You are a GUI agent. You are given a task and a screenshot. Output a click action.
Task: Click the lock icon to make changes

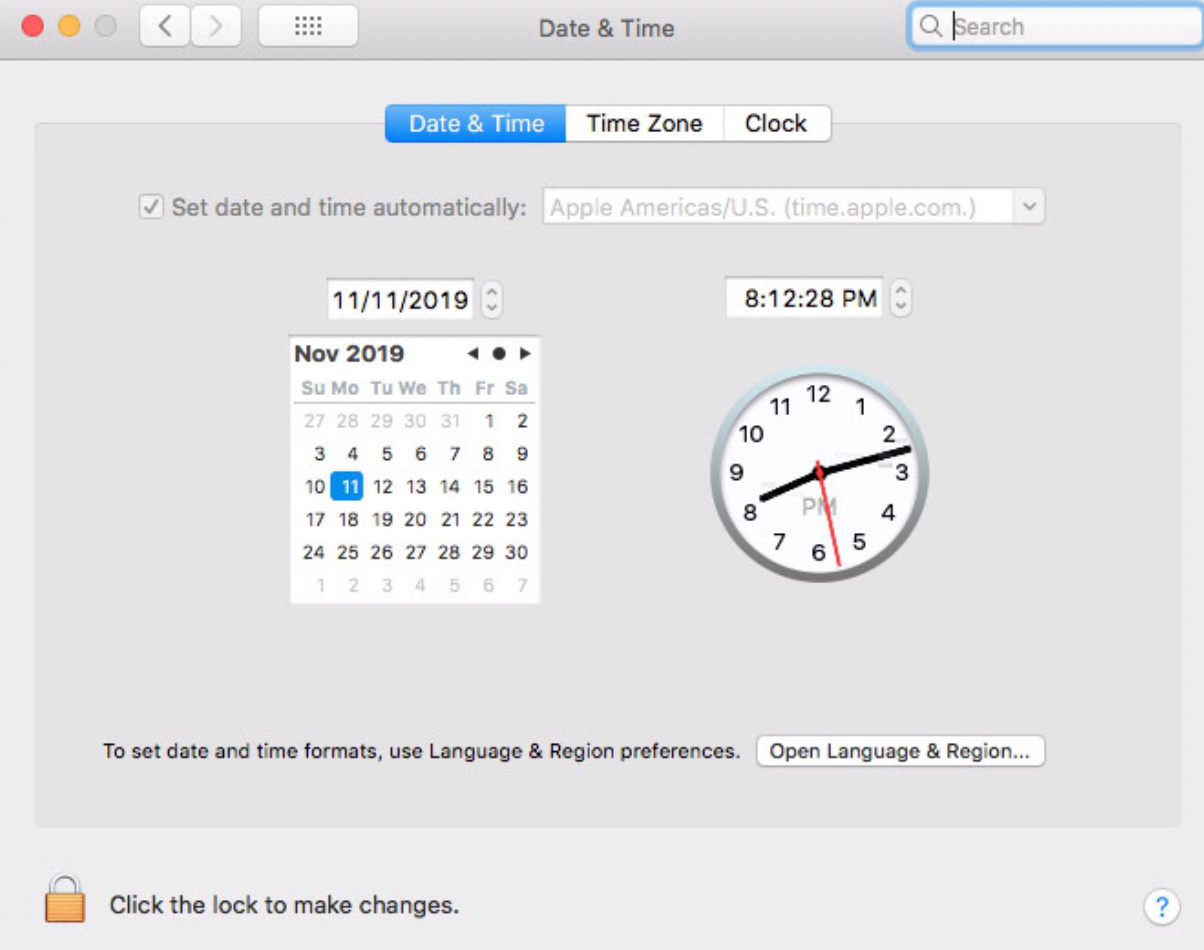(65, 899)
